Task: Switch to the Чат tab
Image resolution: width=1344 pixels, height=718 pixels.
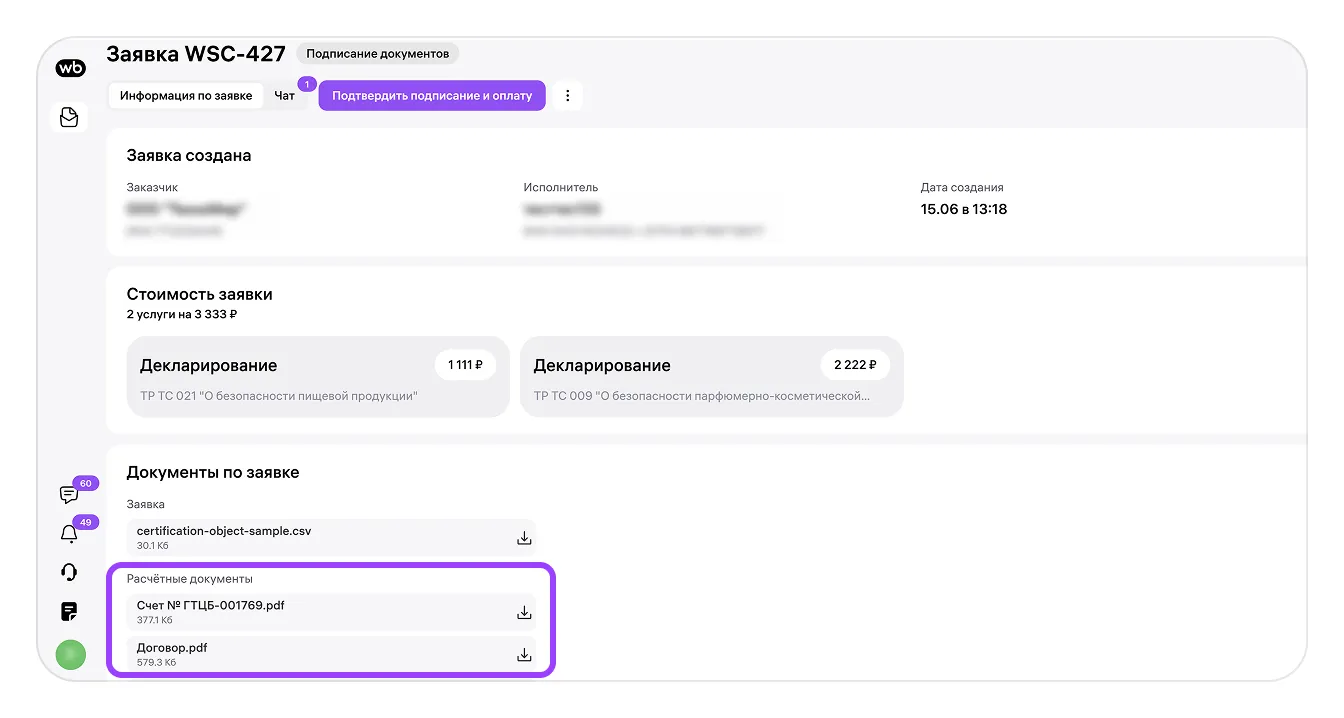Action: 285,96
